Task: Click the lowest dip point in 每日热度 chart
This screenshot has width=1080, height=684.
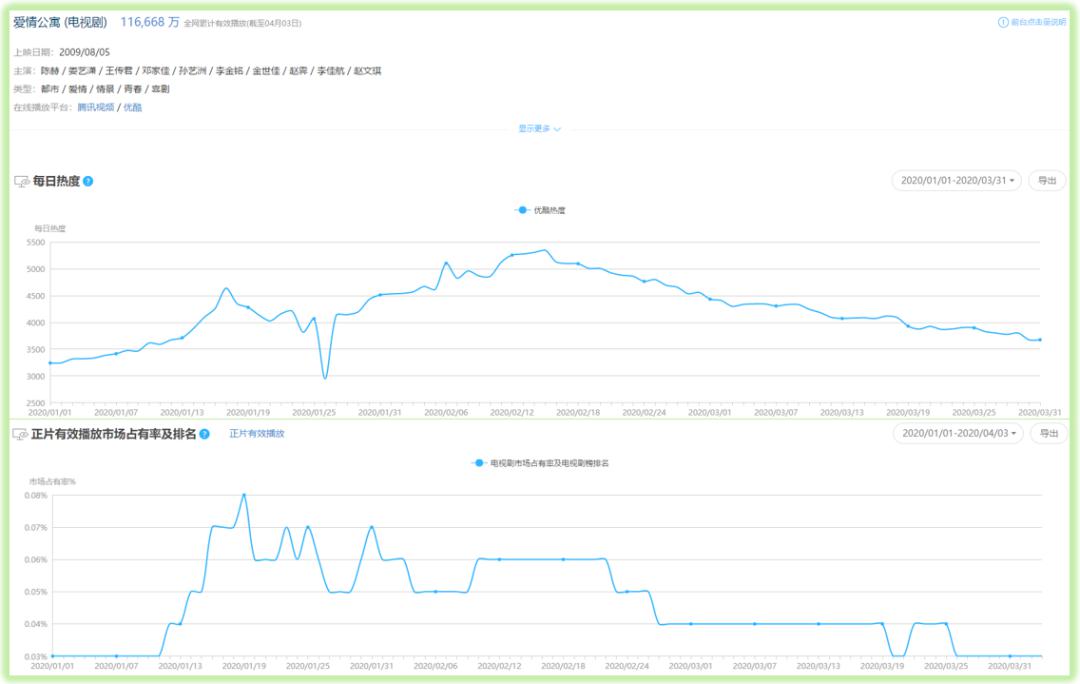Action: pos(325,377)
